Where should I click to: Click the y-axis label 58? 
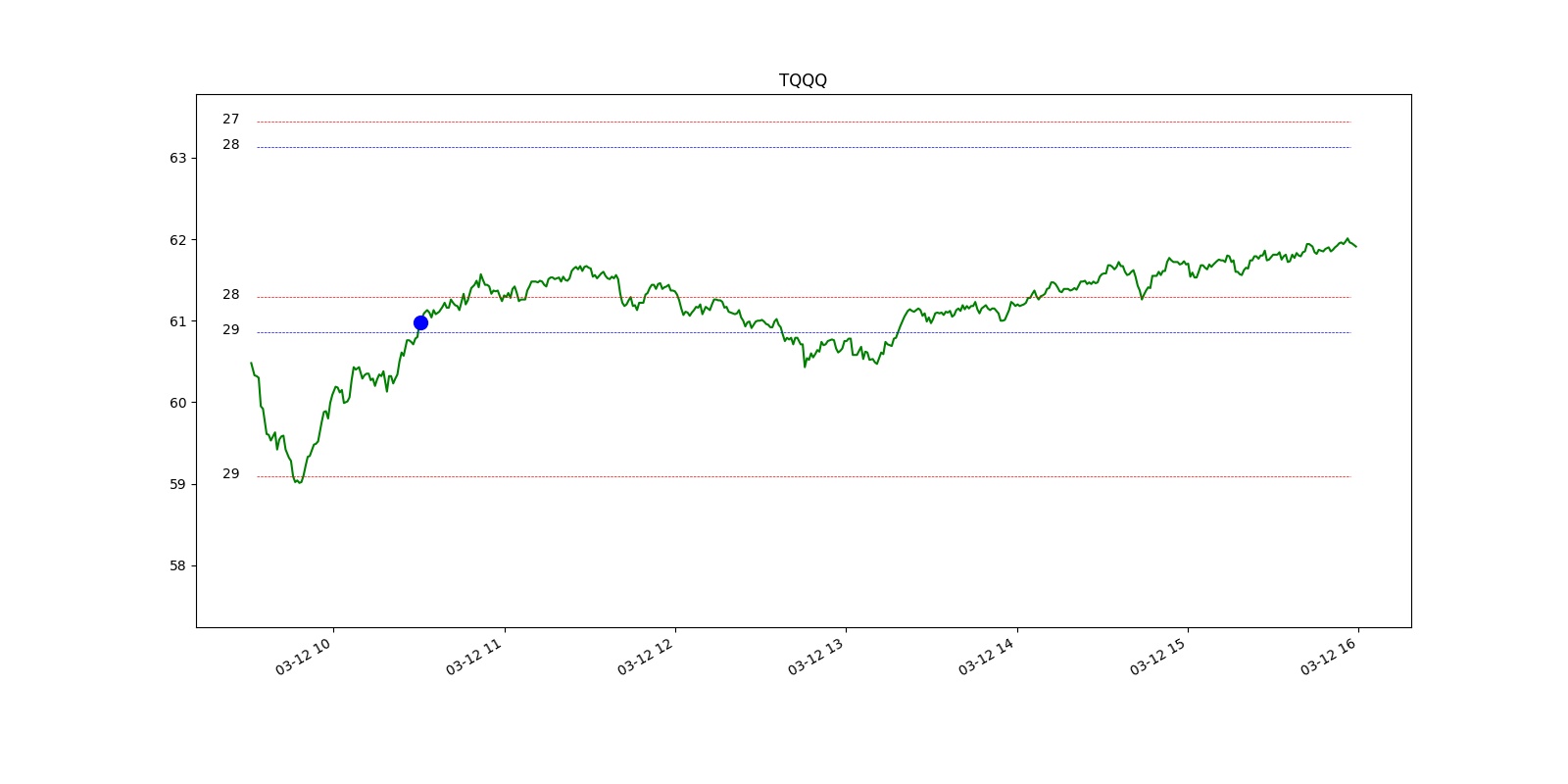(x=177, y=565)
